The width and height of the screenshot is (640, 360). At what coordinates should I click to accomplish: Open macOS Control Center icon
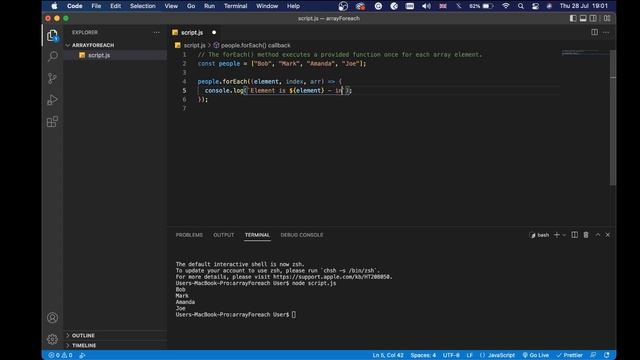535,6
